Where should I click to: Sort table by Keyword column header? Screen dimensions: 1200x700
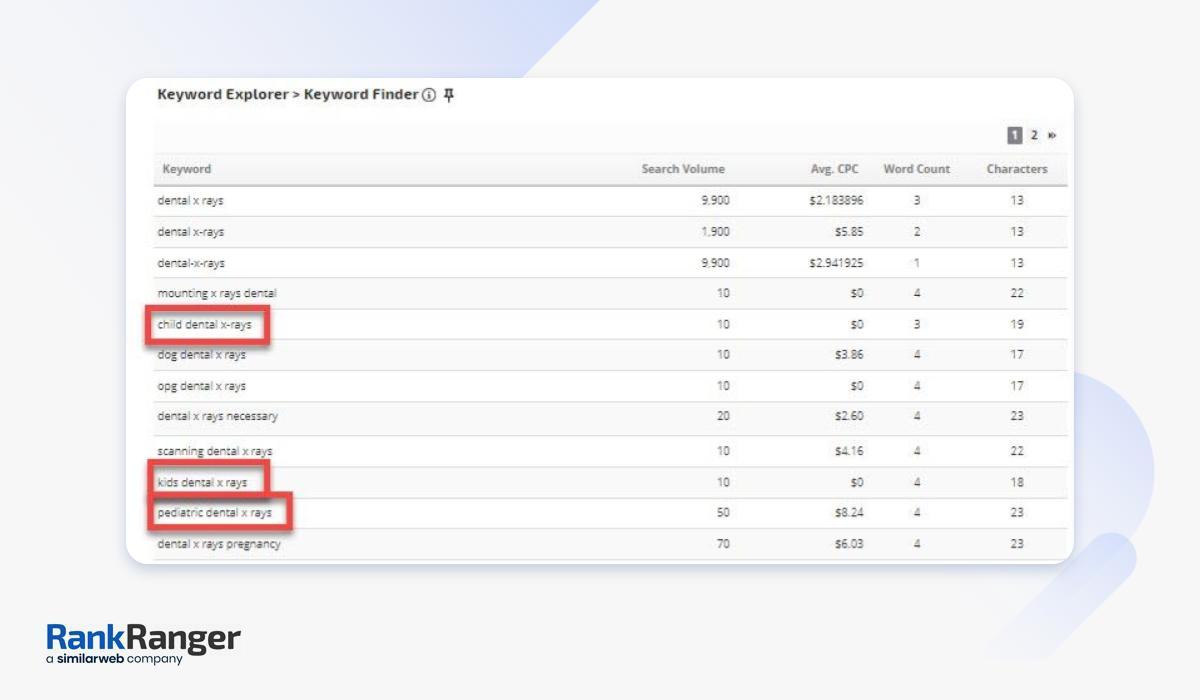point(187,169)
